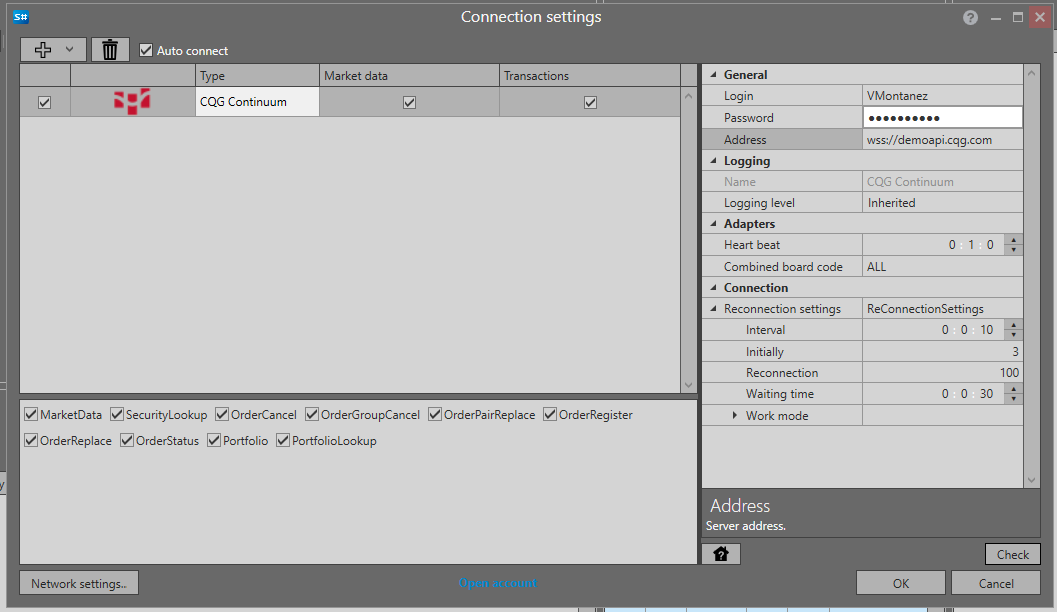The width and height of the screenshot is (1057, 612).
Task: Toggle the Auto connect checkbox
Action: pyautogui.click(x=146, y=50)
